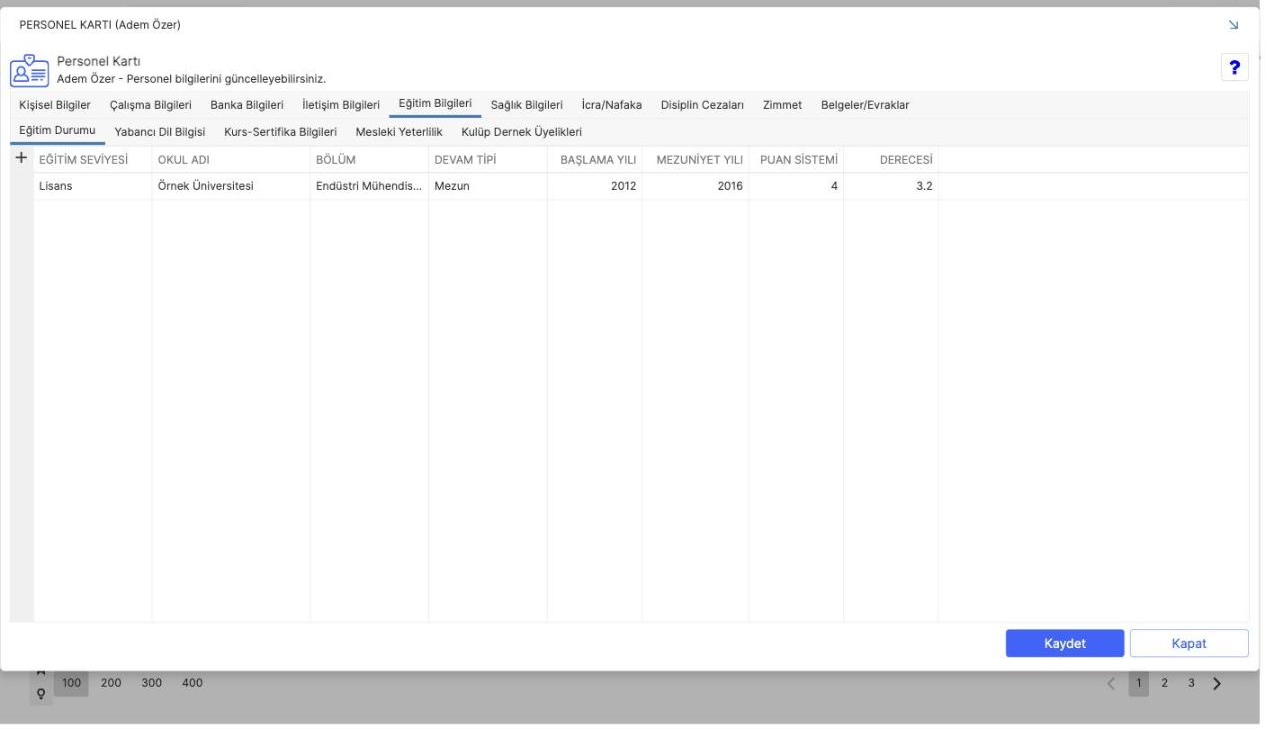Show Kurs-Sertifika Bilgileri sub-tab
Image resolution: width=1271 pixels, height=735 pixels.
click(x=280, y=132)
